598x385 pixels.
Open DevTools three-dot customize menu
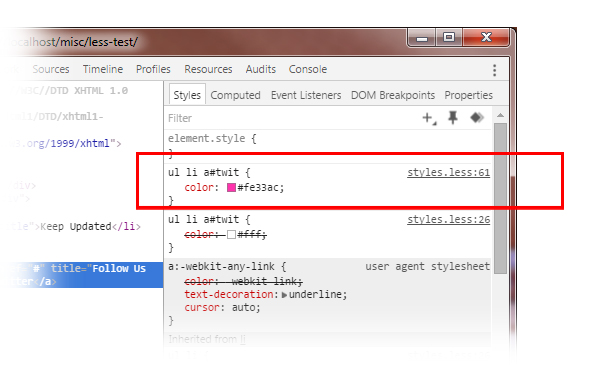click(495, 70)
